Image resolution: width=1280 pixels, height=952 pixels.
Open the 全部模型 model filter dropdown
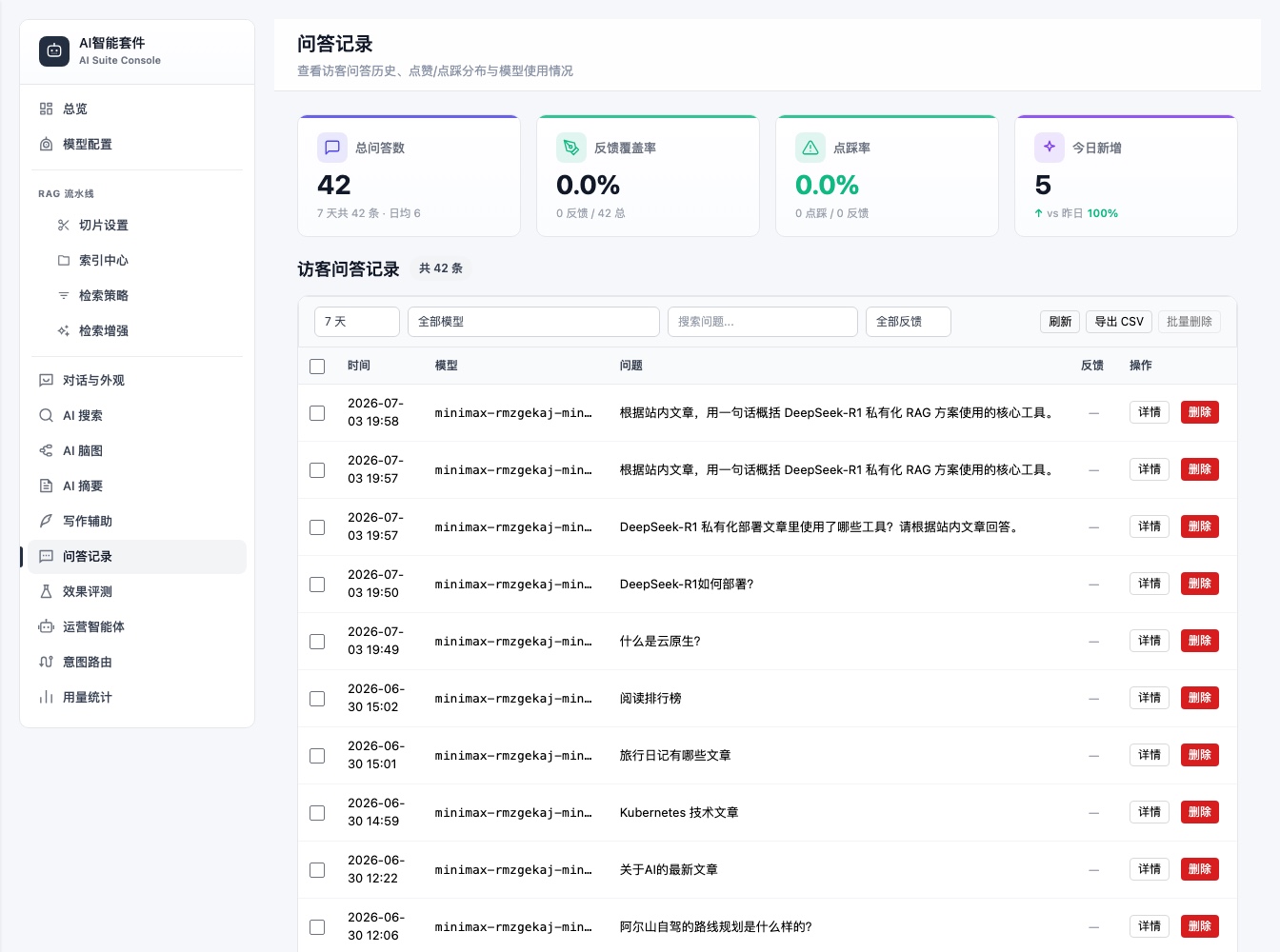pos(533,322)
